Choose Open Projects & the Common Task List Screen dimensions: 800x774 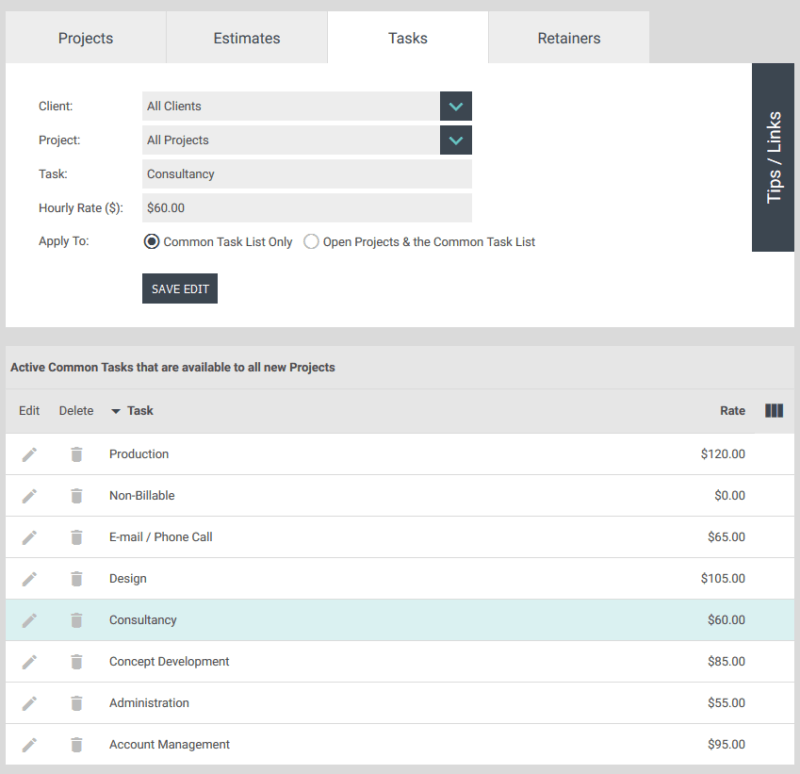(310, 241)
